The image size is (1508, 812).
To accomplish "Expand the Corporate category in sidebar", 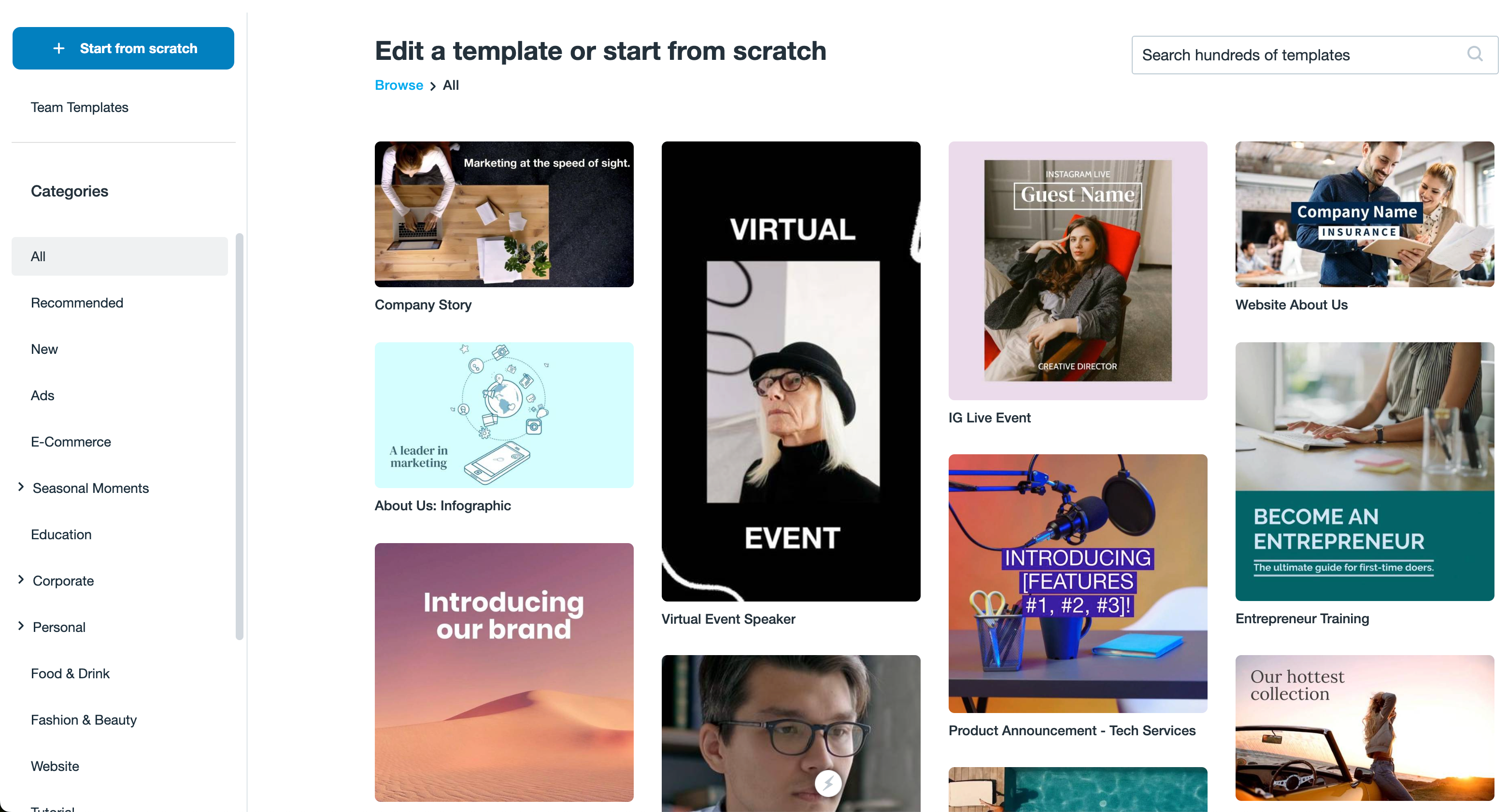I will 20,580.
